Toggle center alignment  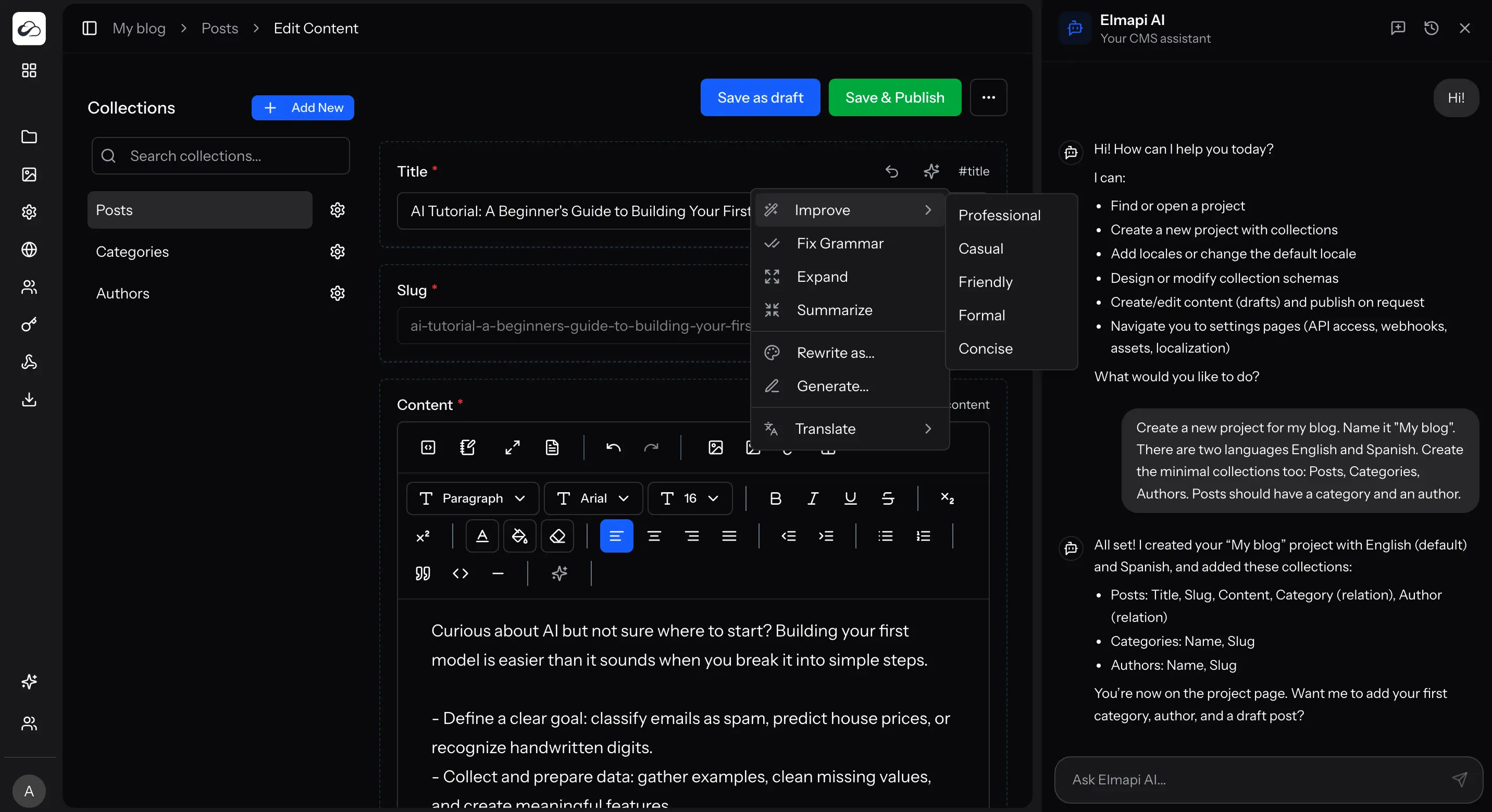pos(654,536)
